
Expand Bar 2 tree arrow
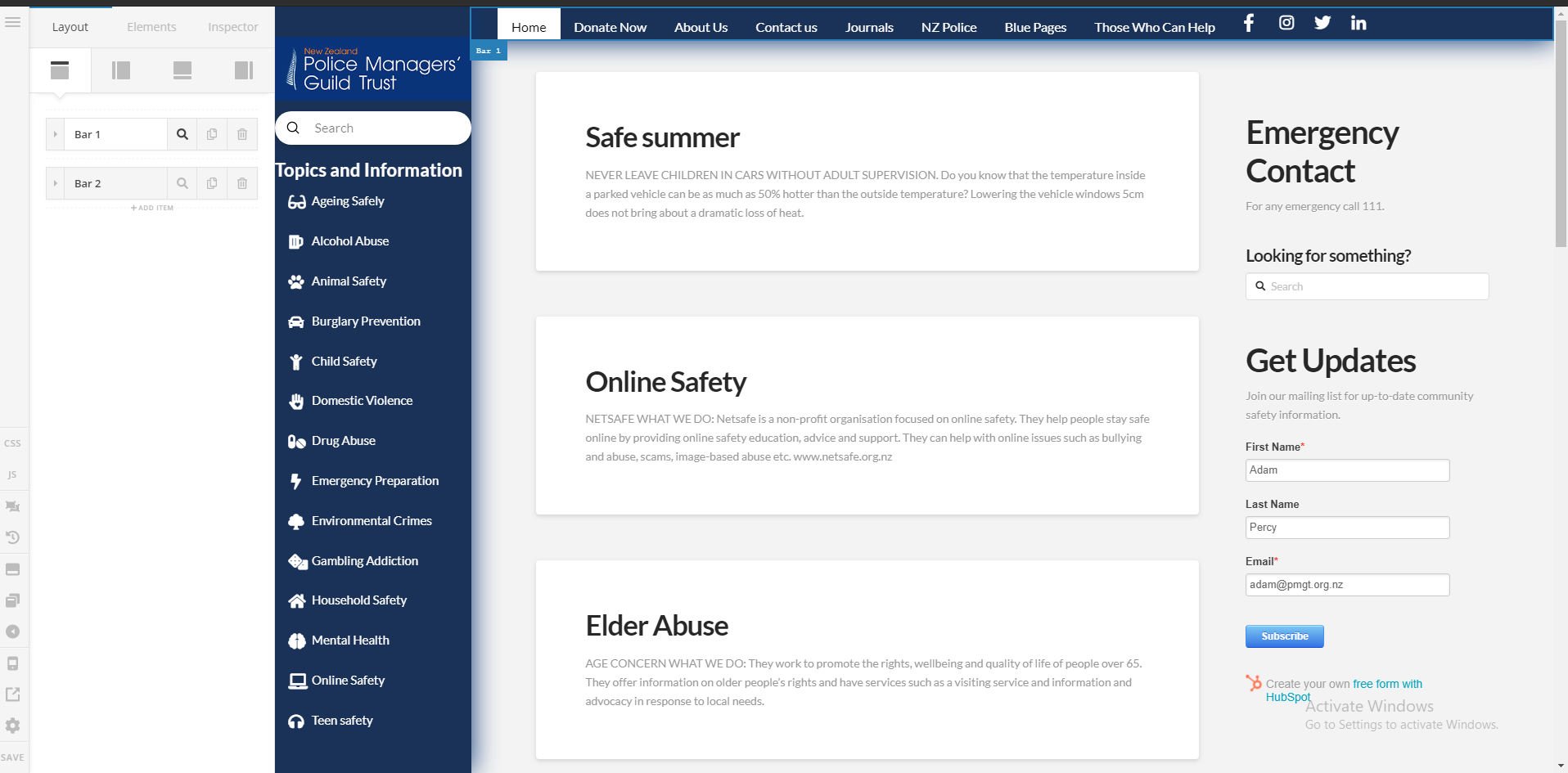[55, 183]
